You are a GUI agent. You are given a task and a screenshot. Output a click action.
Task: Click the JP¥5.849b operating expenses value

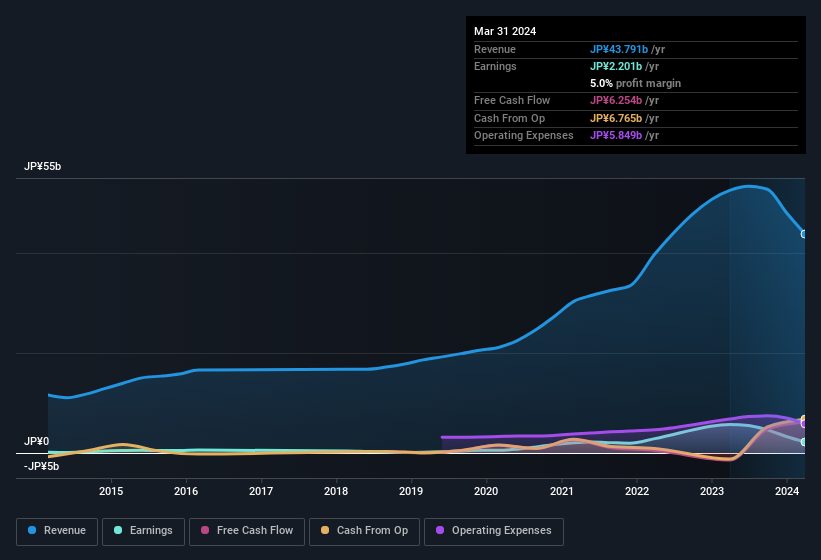pos(616,136)
